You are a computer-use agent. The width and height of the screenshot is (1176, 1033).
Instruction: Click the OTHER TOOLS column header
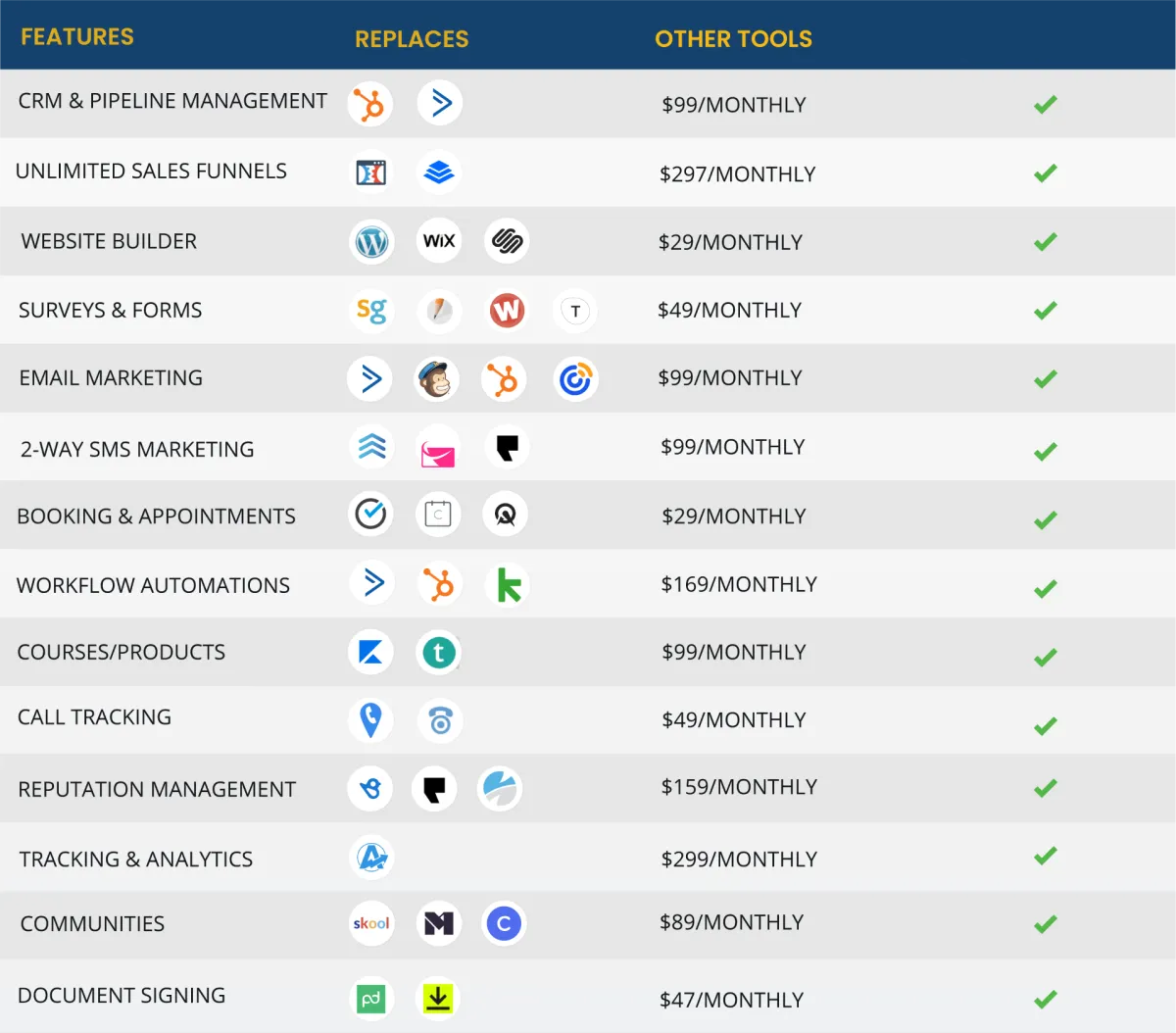[733, 39]
